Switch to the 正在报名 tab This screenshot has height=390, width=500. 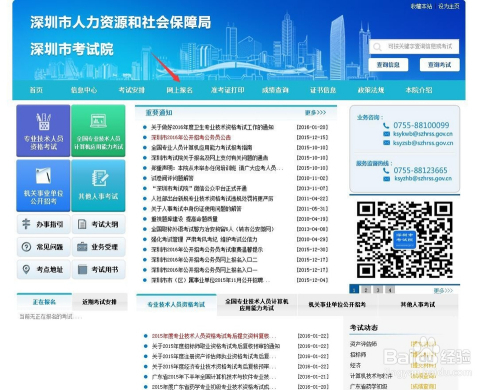[44, 302]
